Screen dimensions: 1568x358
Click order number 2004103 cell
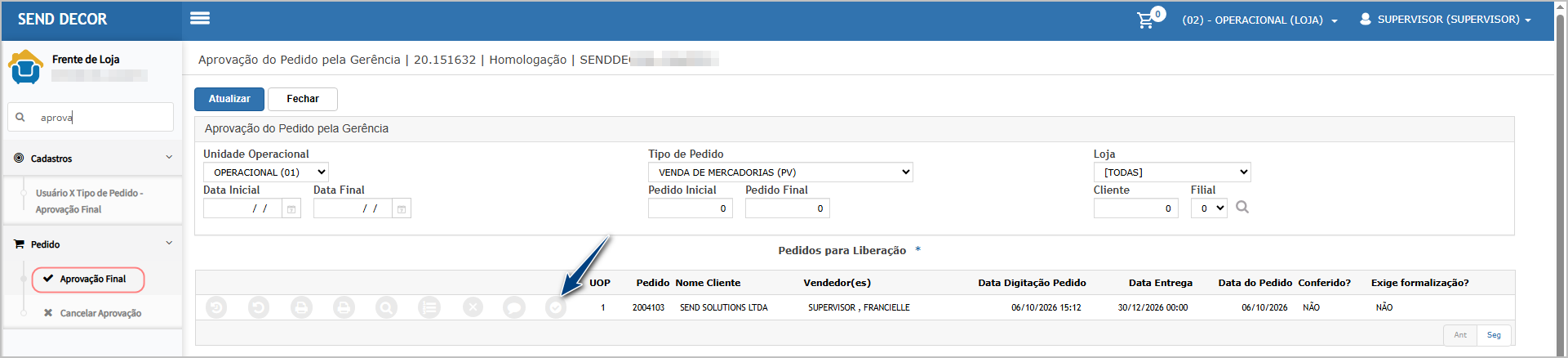[648, 307]
